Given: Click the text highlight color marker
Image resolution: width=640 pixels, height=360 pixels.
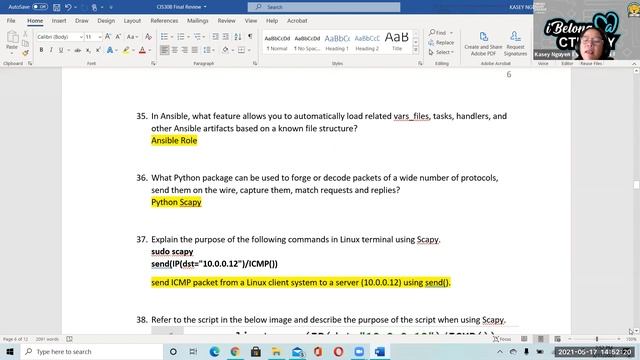Looking at the screenshot, I should point(126,50).
